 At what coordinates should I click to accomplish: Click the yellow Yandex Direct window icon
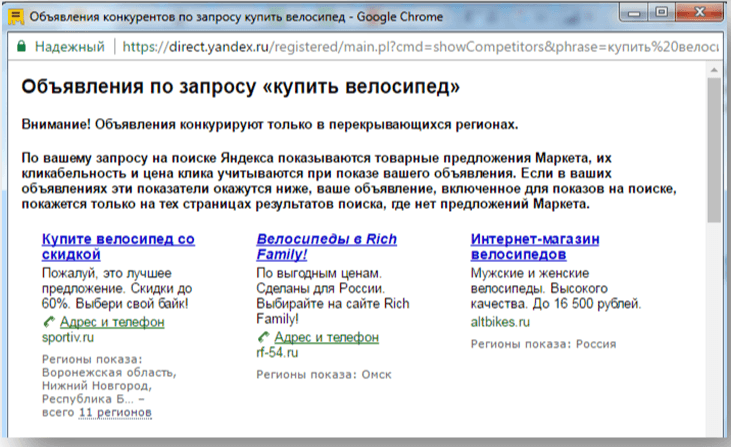(x=16, y=17)
